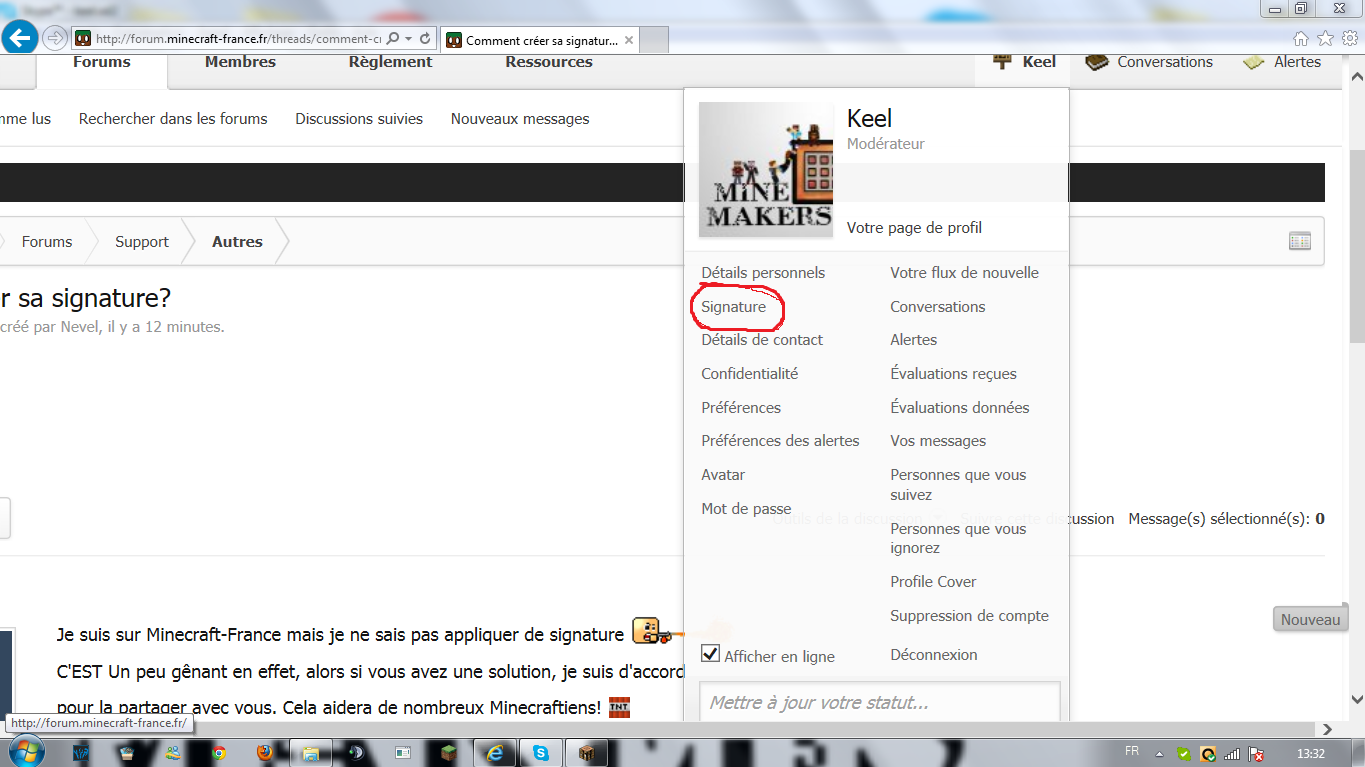
Task: Close the 'Comment créer sa signatur...' tab
Action: [x=628, y=40]
